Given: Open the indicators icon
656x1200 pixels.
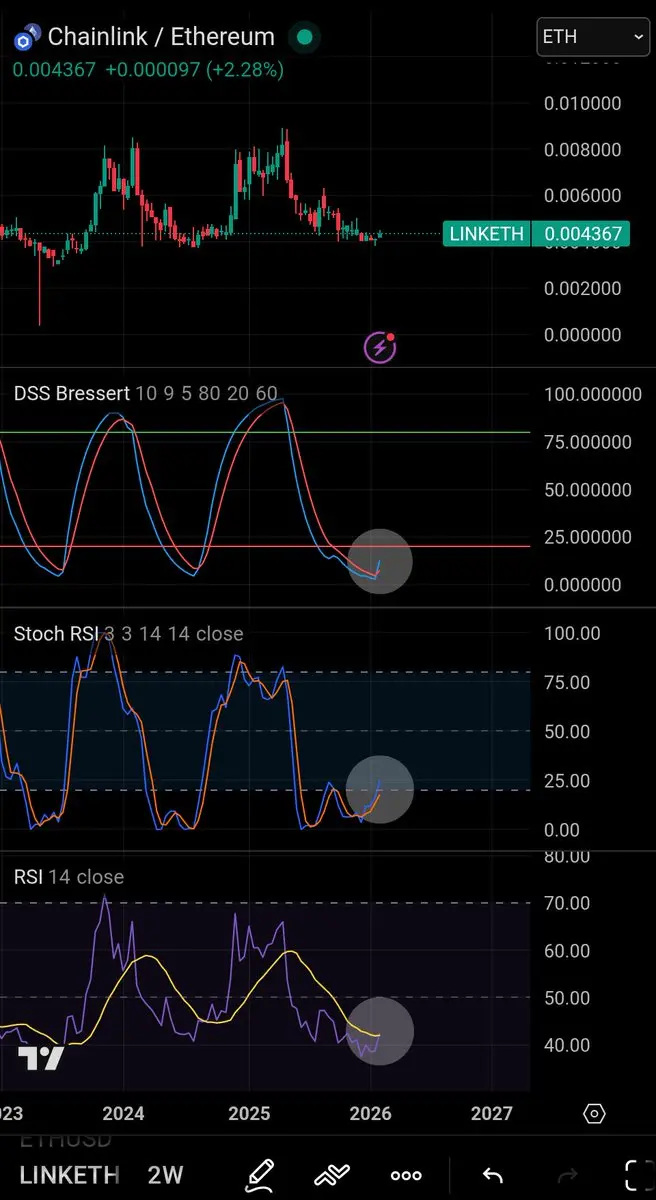Looking at the screenshot, I should [x=330, y=1174].
